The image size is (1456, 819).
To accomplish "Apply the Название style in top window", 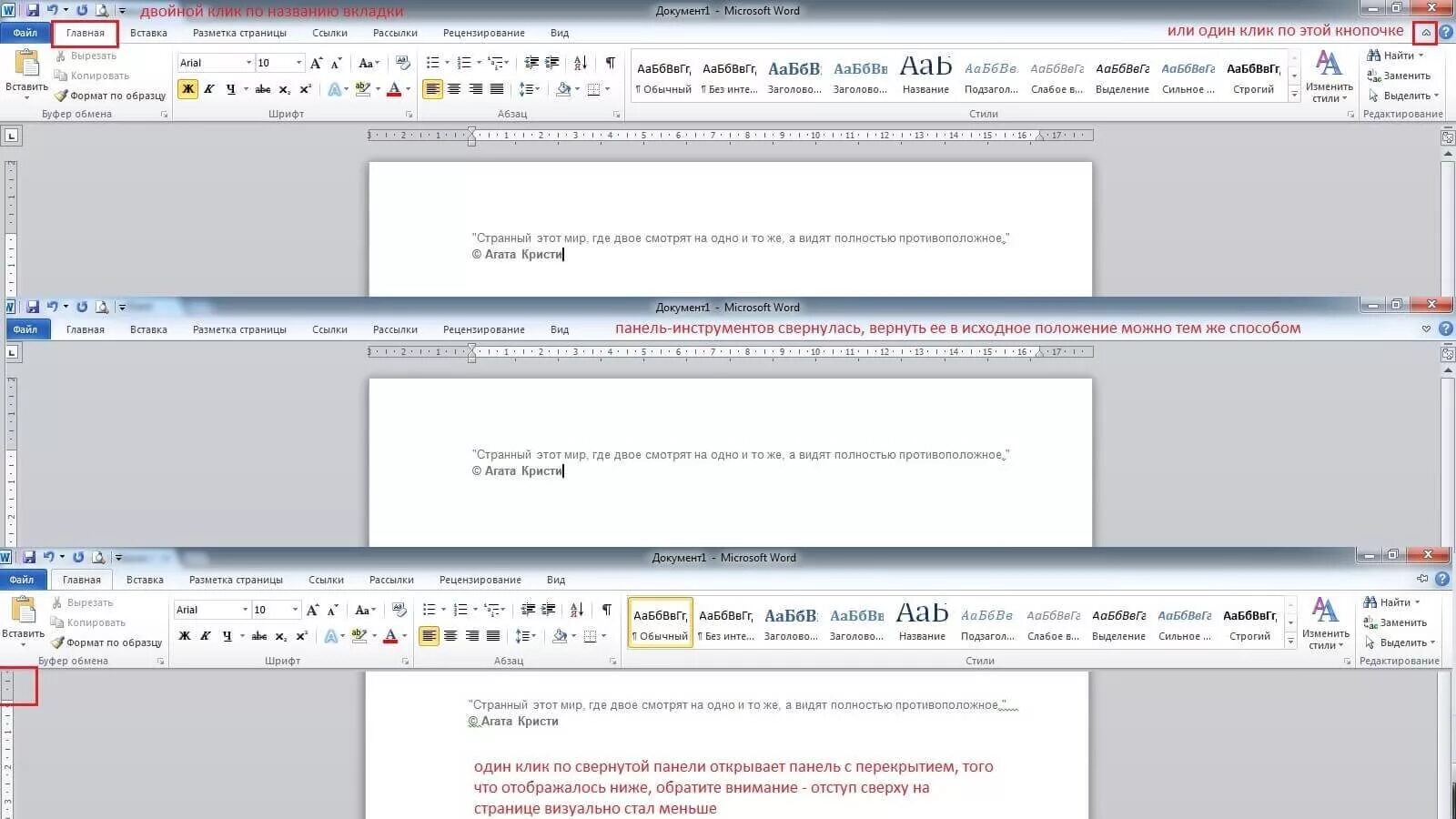I will [x=925, y=75].
